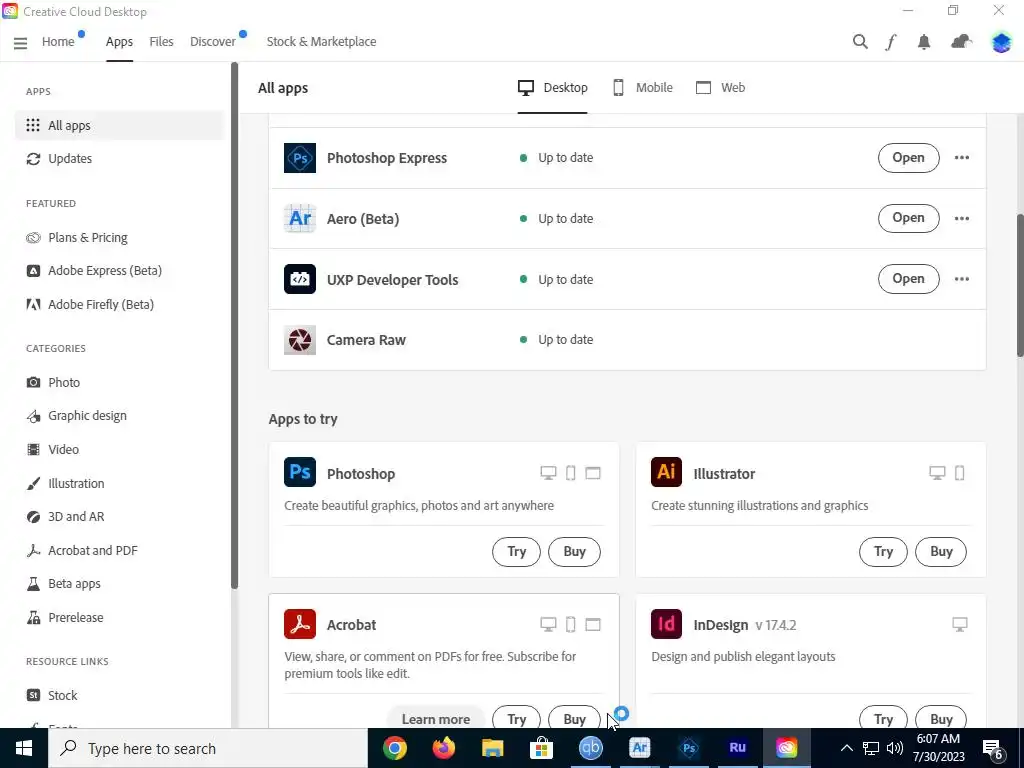Screen dimensions: 1024x768
Task: Open the Files tab
Action: [x=161, y=42]
